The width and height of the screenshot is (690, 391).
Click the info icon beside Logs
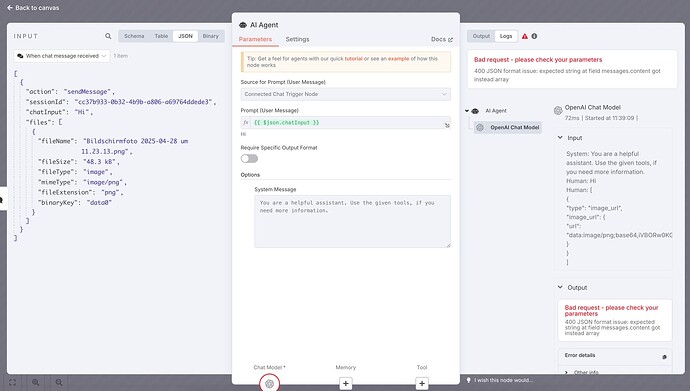pyautogui.click(x=534, y=36)
